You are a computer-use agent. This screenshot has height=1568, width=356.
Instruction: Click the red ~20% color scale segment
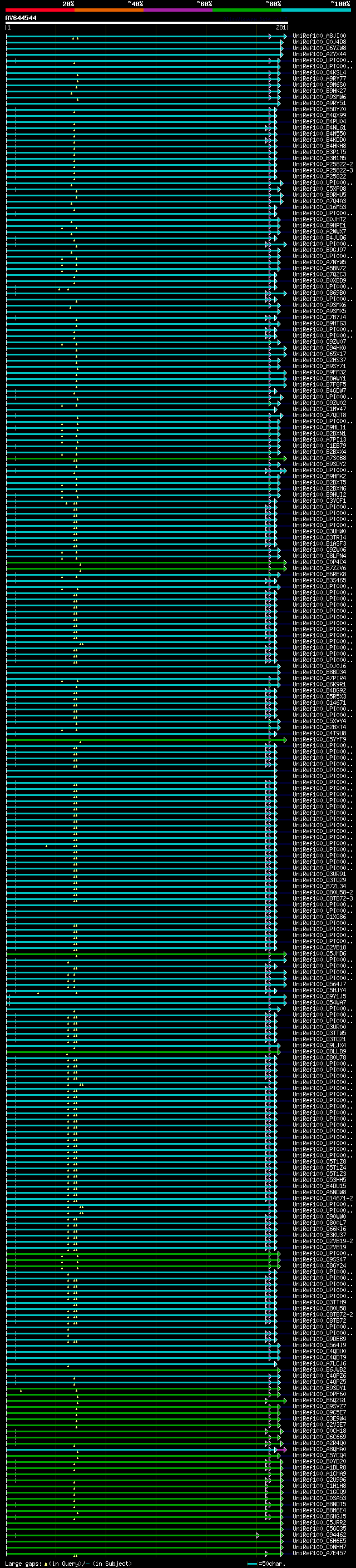39,10
